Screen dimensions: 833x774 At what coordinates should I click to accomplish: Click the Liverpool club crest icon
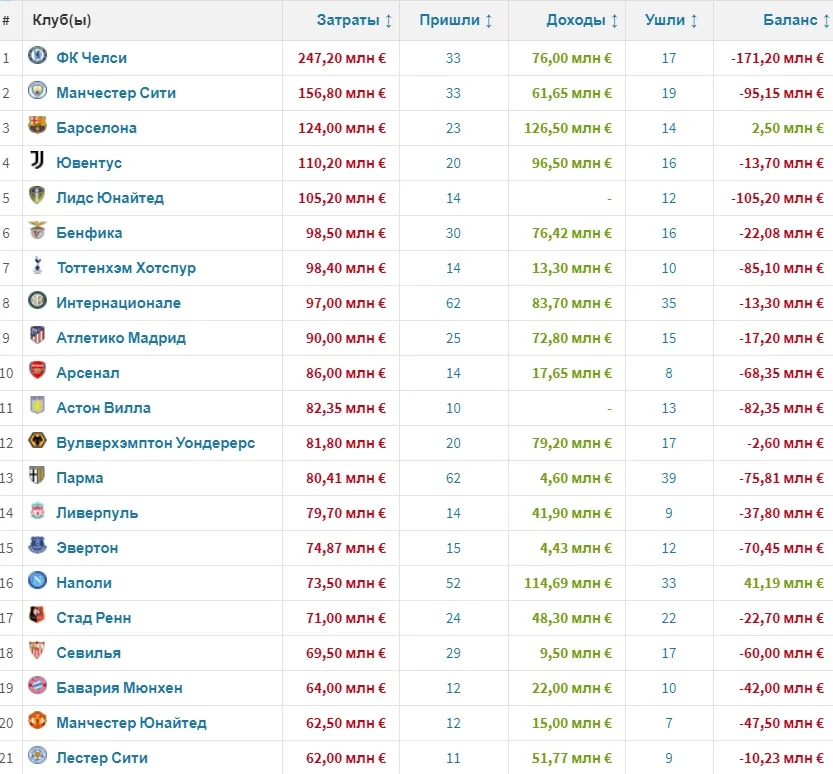(37, 512)
